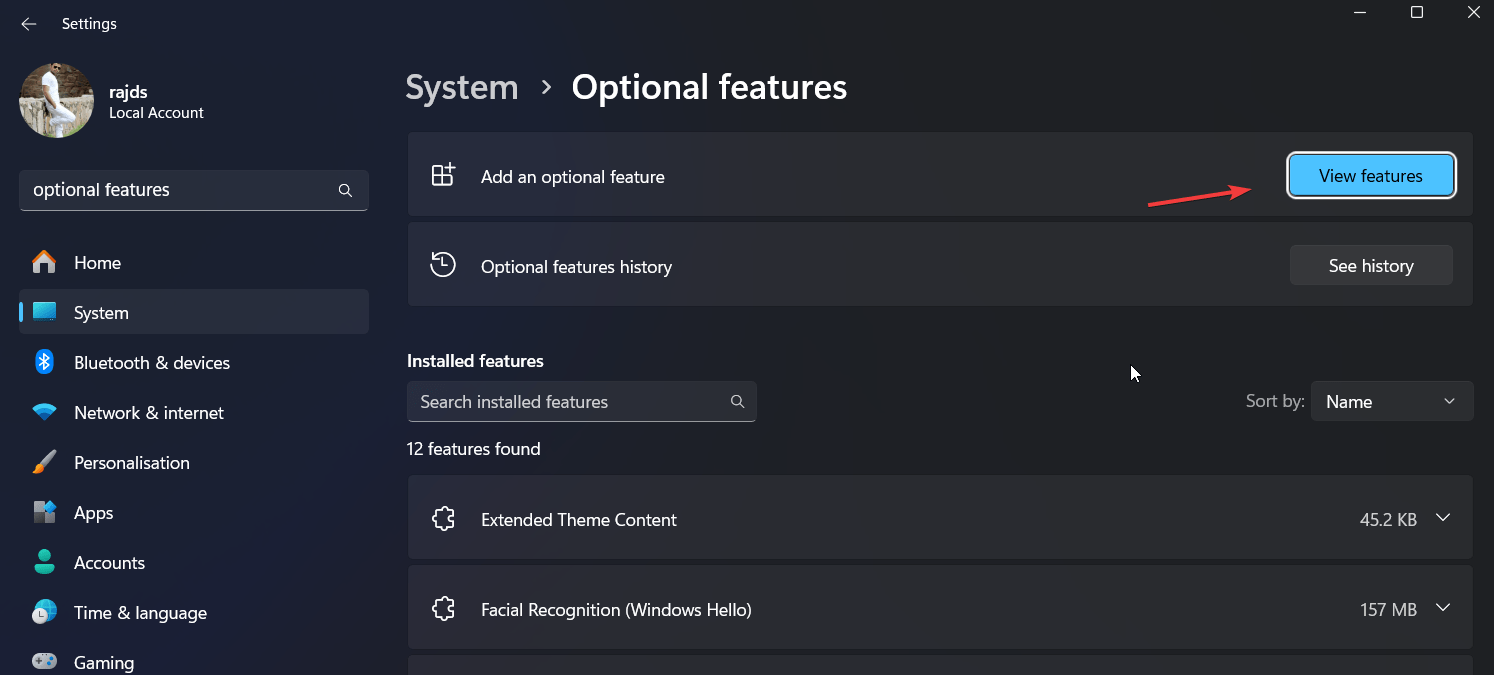
Task: Select System in the sidebar menu
Action: pos(101,312)
